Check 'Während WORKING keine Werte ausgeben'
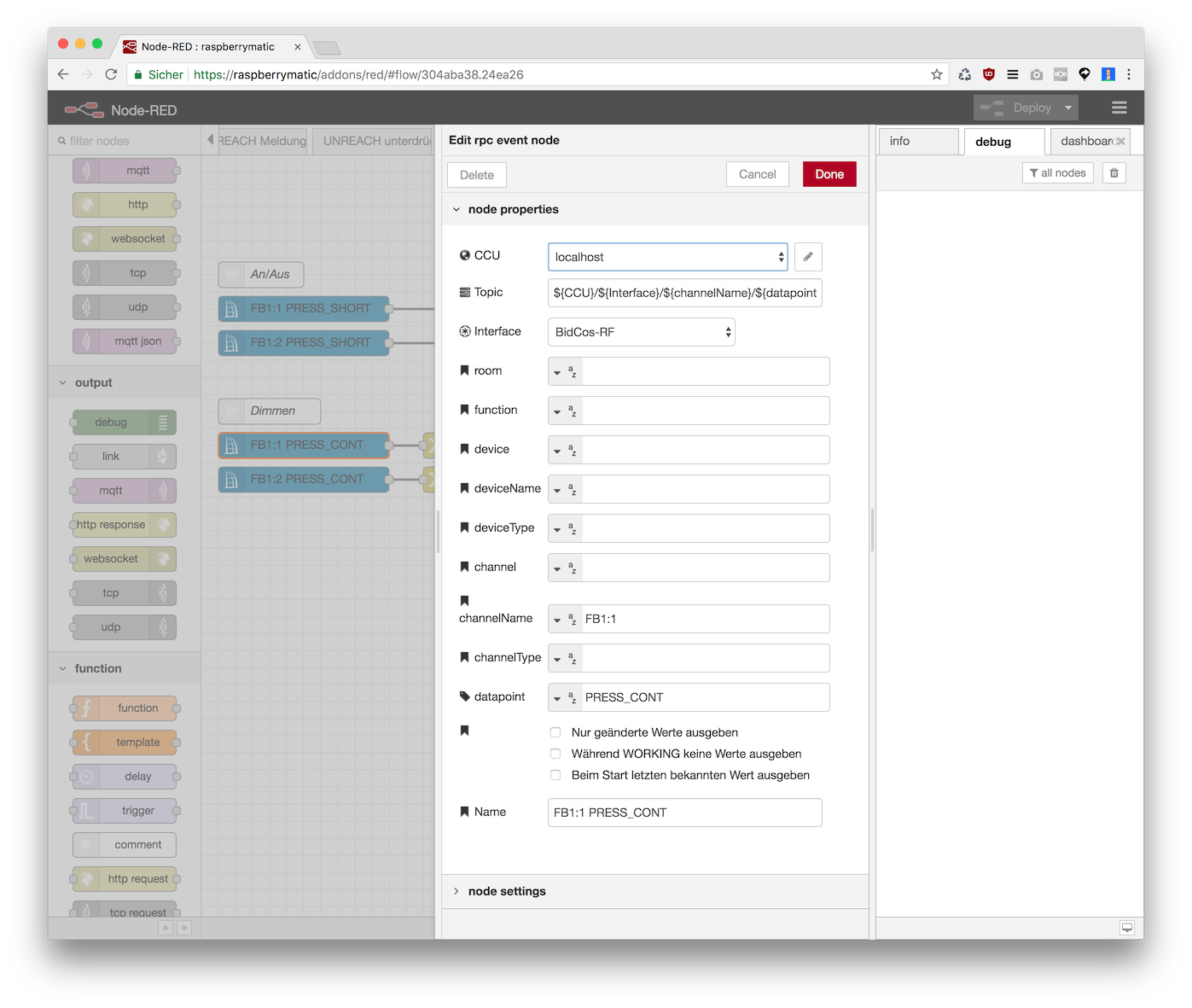1192x1008 pixels. coord(555,754)
